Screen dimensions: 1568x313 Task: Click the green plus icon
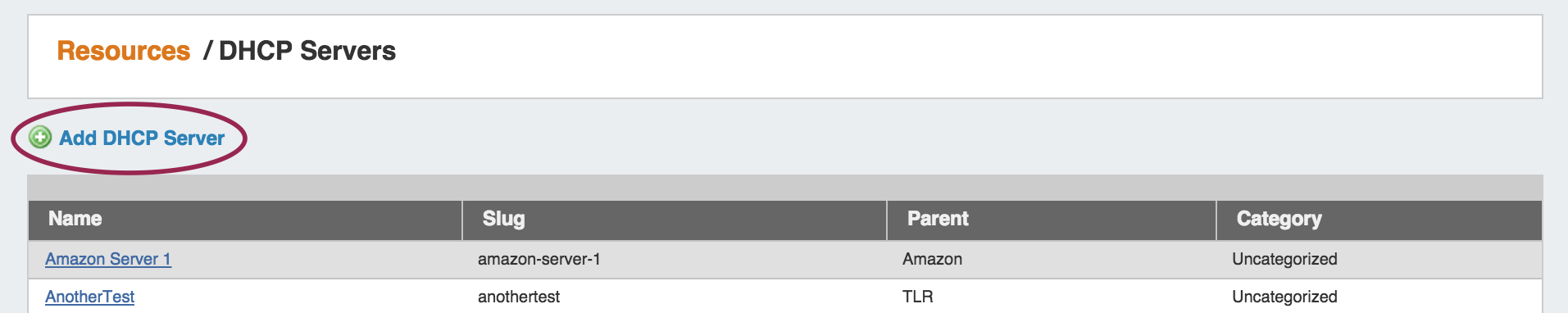coord(39,138)
